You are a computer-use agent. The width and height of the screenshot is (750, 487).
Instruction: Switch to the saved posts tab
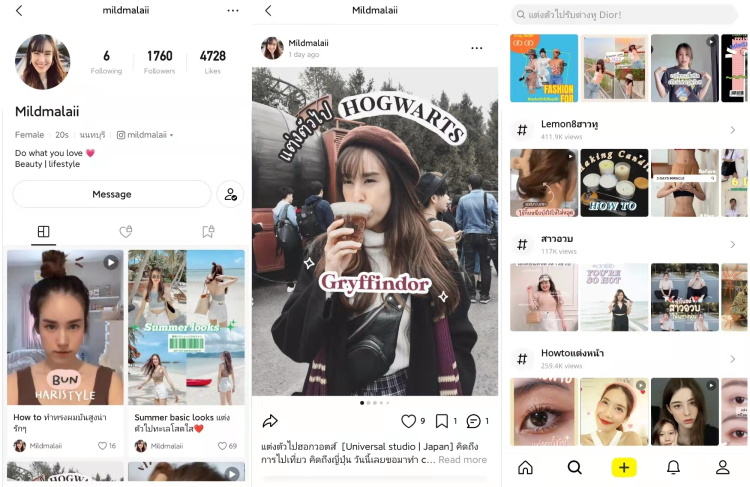[x=208, y=232]
